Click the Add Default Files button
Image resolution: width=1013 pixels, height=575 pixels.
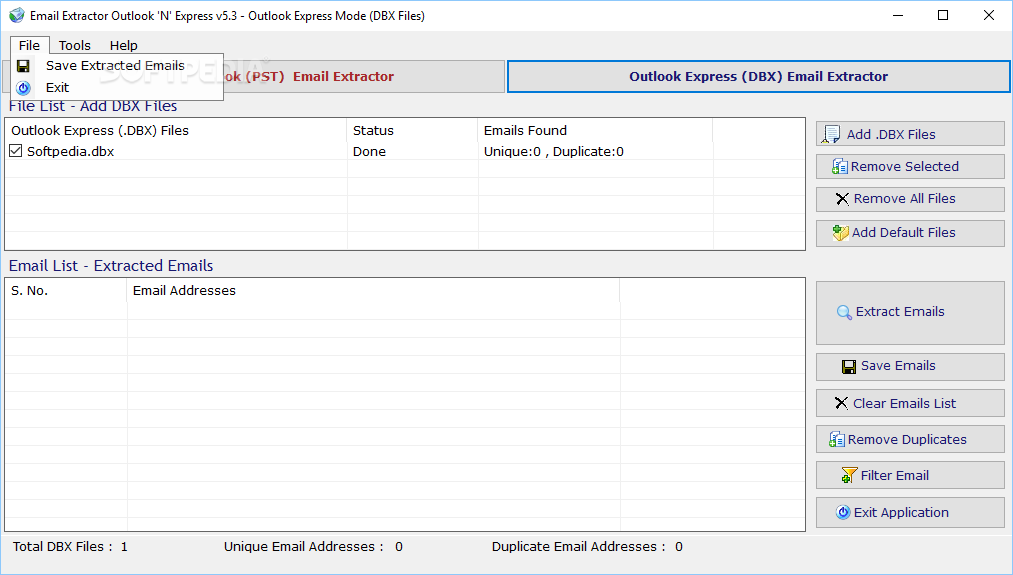pyautogui.click(x=910, y=233)
